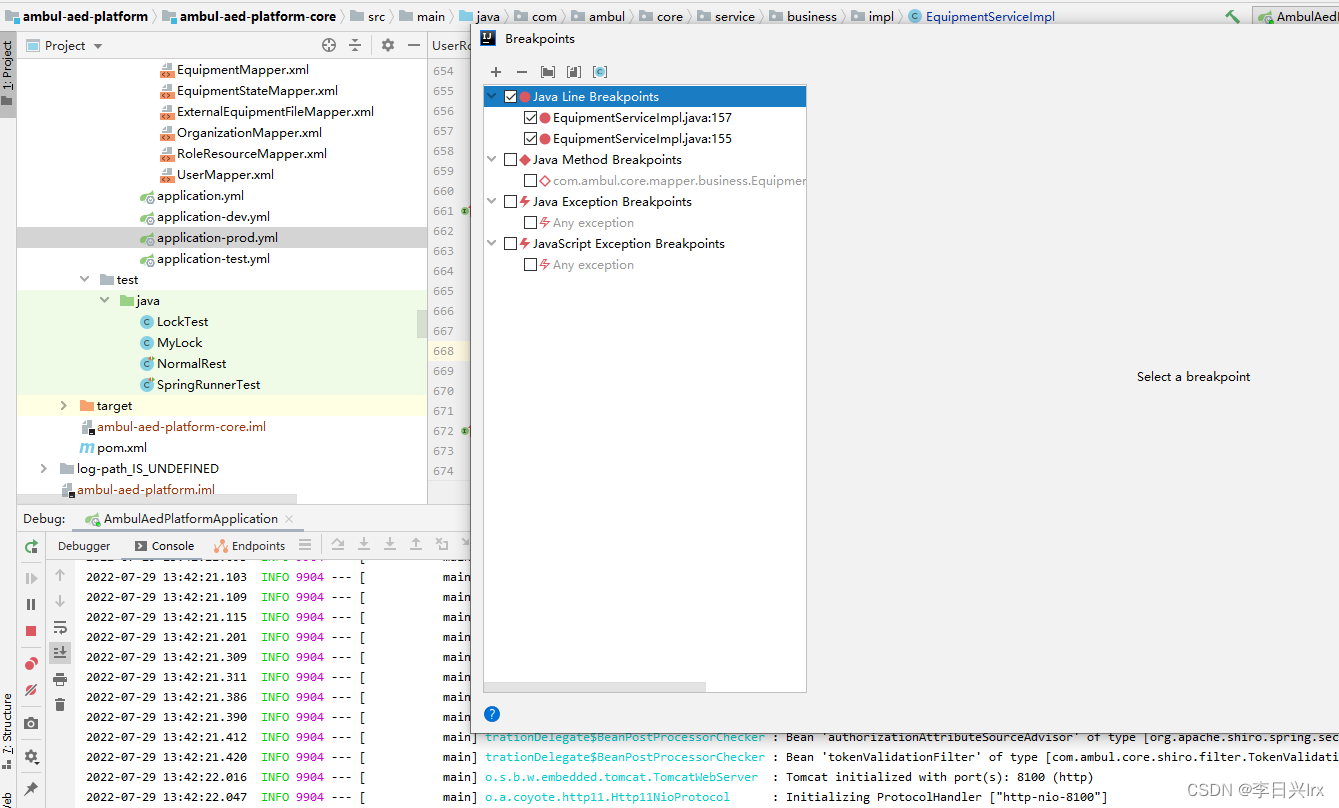Open Project panel gear options

click(388, 45)
